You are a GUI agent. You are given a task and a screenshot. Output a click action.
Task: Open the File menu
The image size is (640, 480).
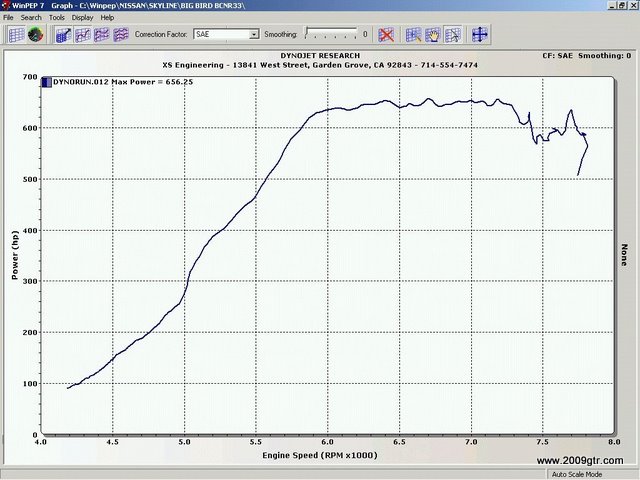tap(8, 18)
